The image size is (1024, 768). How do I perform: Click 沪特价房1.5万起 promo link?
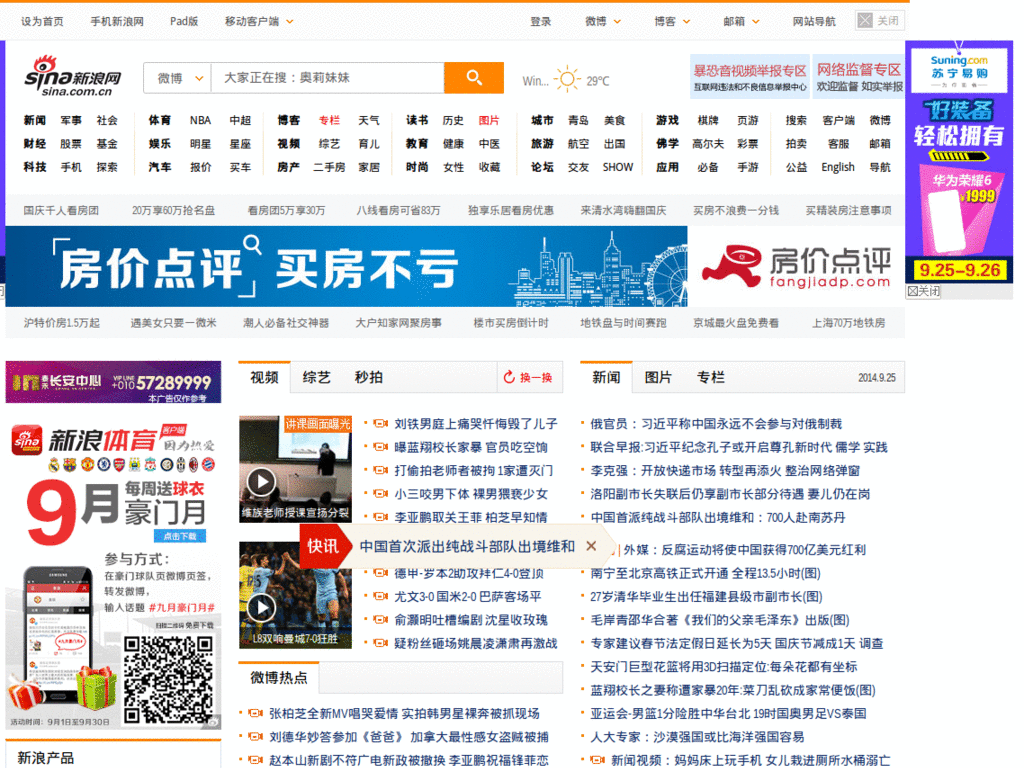point(61,323)
